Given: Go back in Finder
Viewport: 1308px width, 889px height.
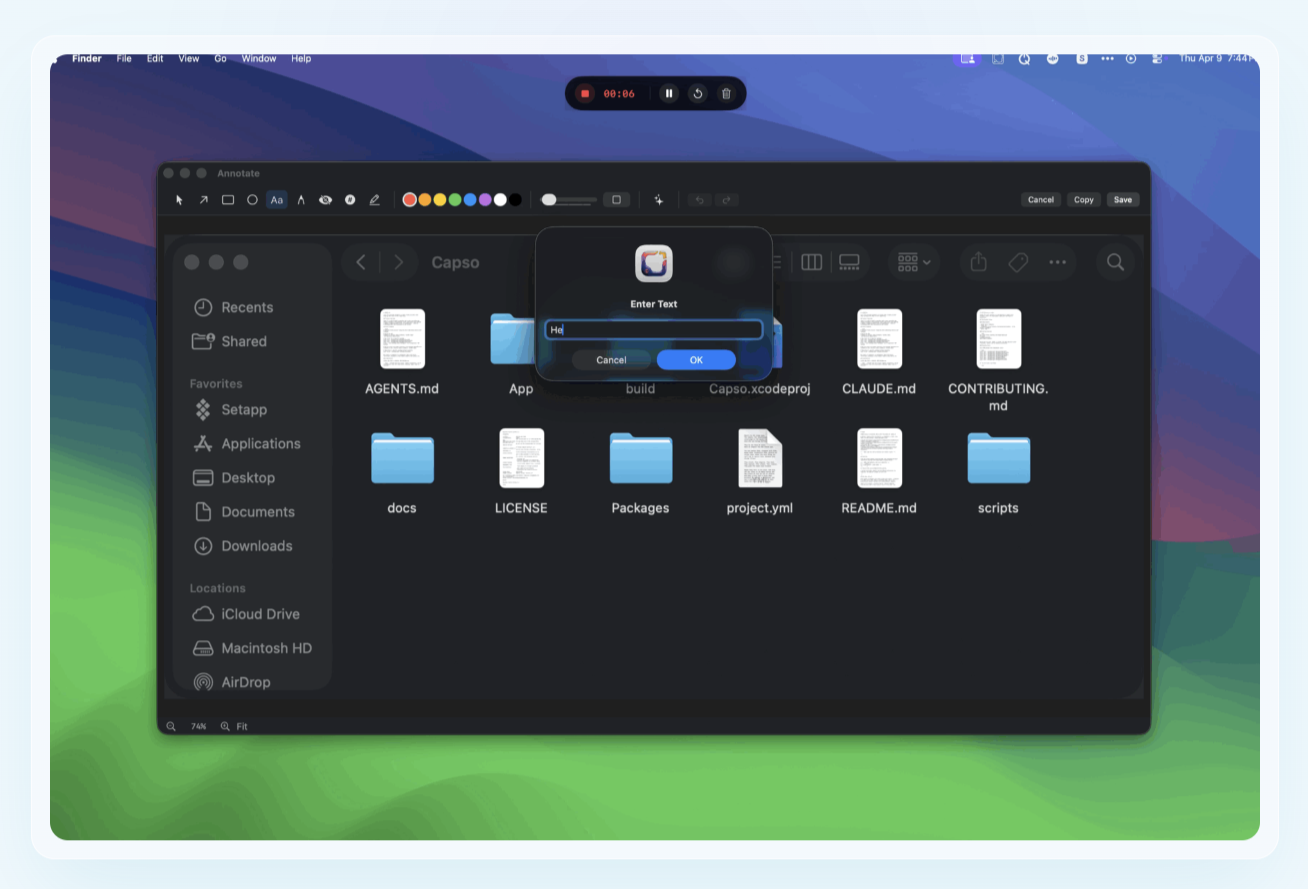Looking at the screenshot, I should pos(361,262).
